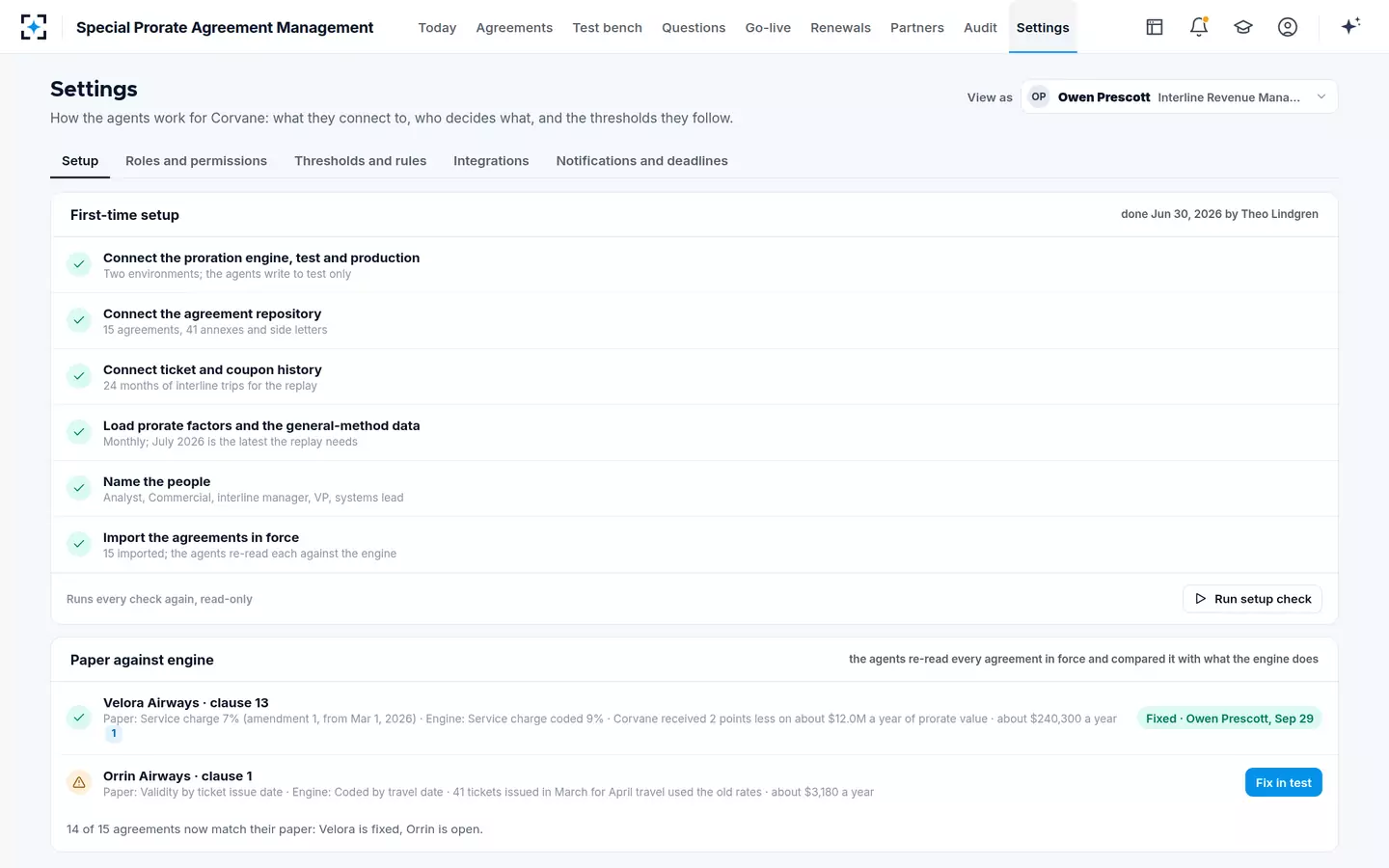Select the Velora Airways · clause 13 row title
This screenshot has height=868, width=1389.
coord(186,703)
